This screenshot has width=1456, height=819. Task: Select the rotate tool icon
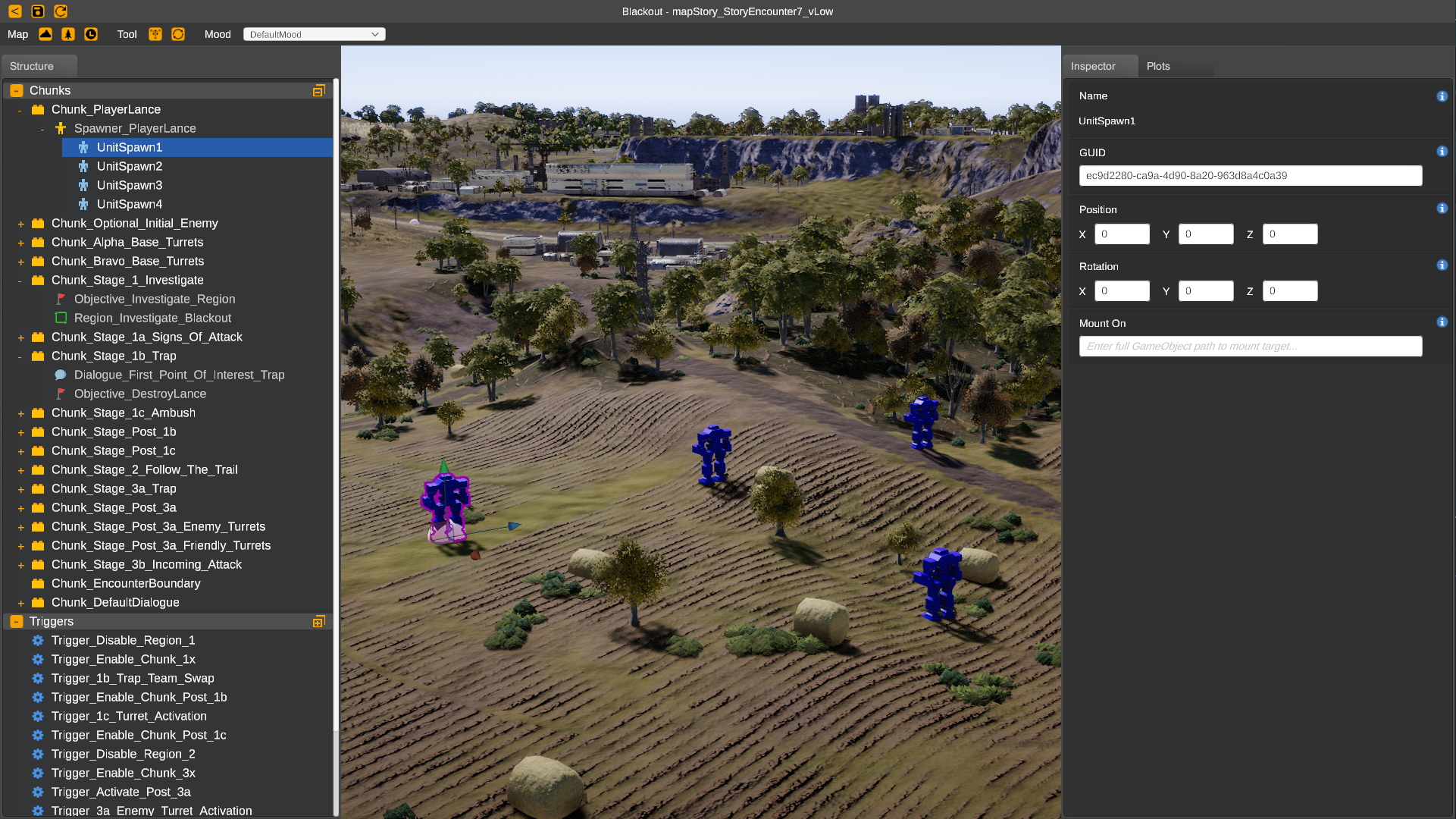pyautogui.click(x=178, y=34)
